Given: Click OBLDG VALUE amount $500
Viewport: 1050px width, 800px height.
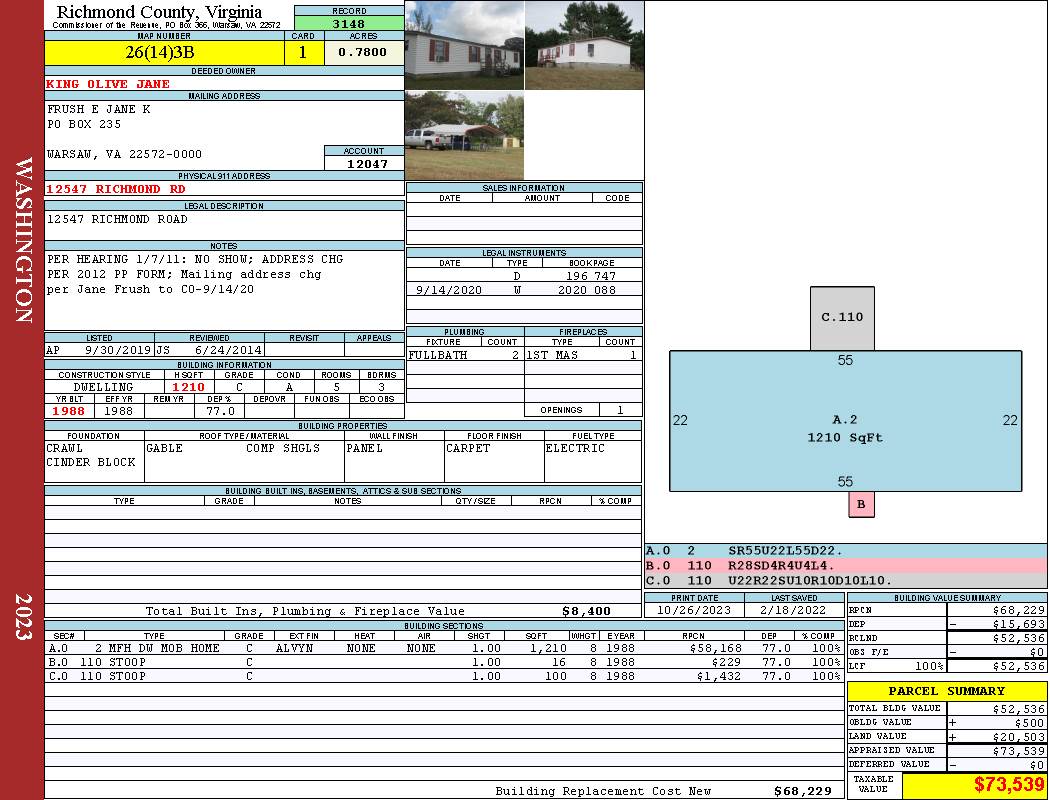Looking at the screenshot, I should click(x=1029, y=722).
